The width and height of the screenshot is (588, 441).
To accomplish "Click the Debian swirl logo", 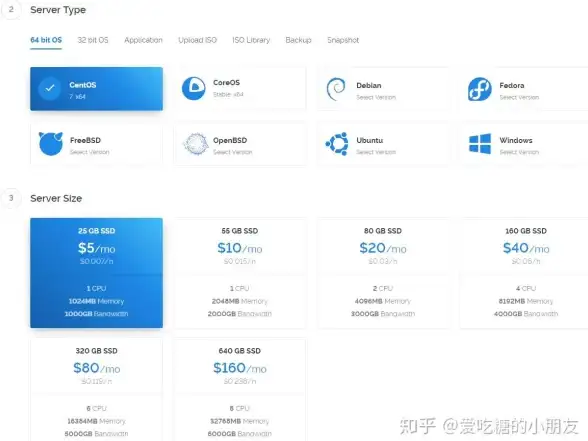I will (x=336, y=89).
